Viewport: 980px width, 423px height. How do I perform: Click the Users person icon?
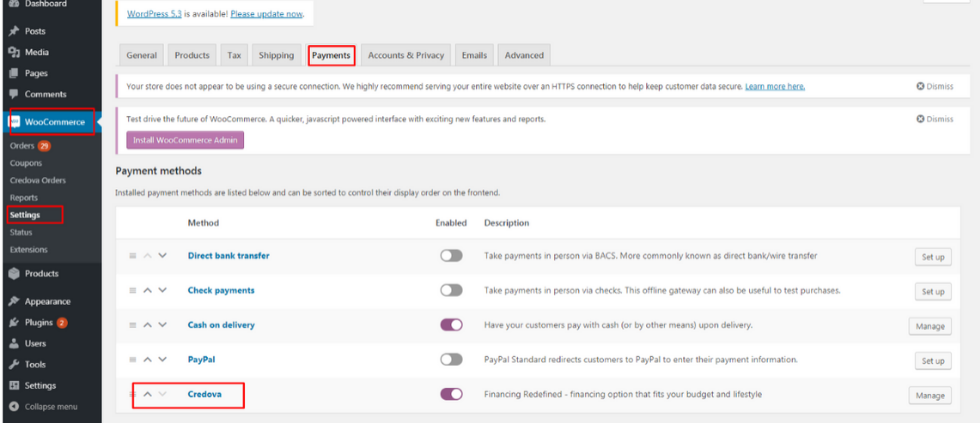point(14,344)
